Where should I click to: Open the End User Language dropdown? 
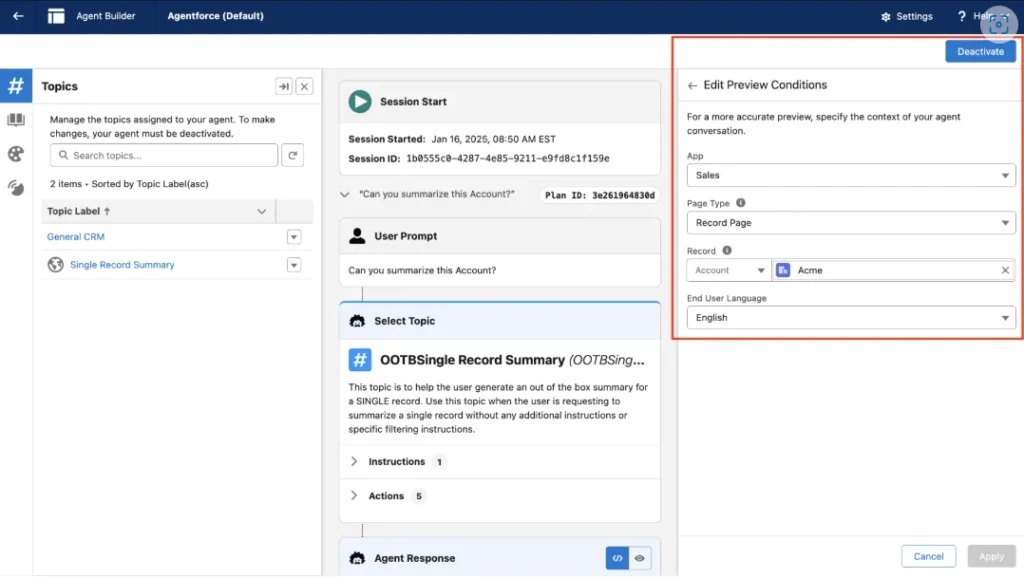click(850, 318)
